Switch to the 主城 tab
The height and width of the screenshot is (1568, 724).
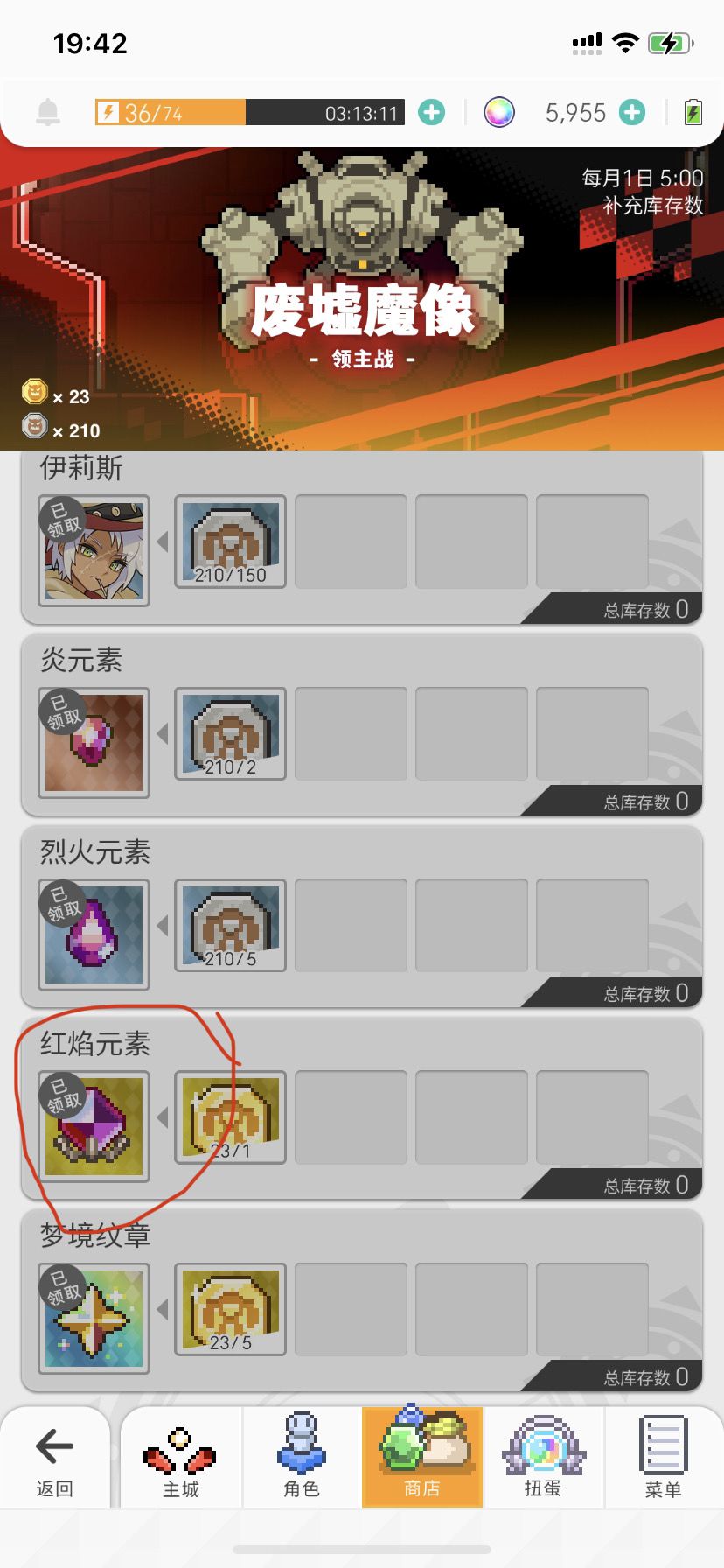pyautogui.click(x=181, y=1458)
